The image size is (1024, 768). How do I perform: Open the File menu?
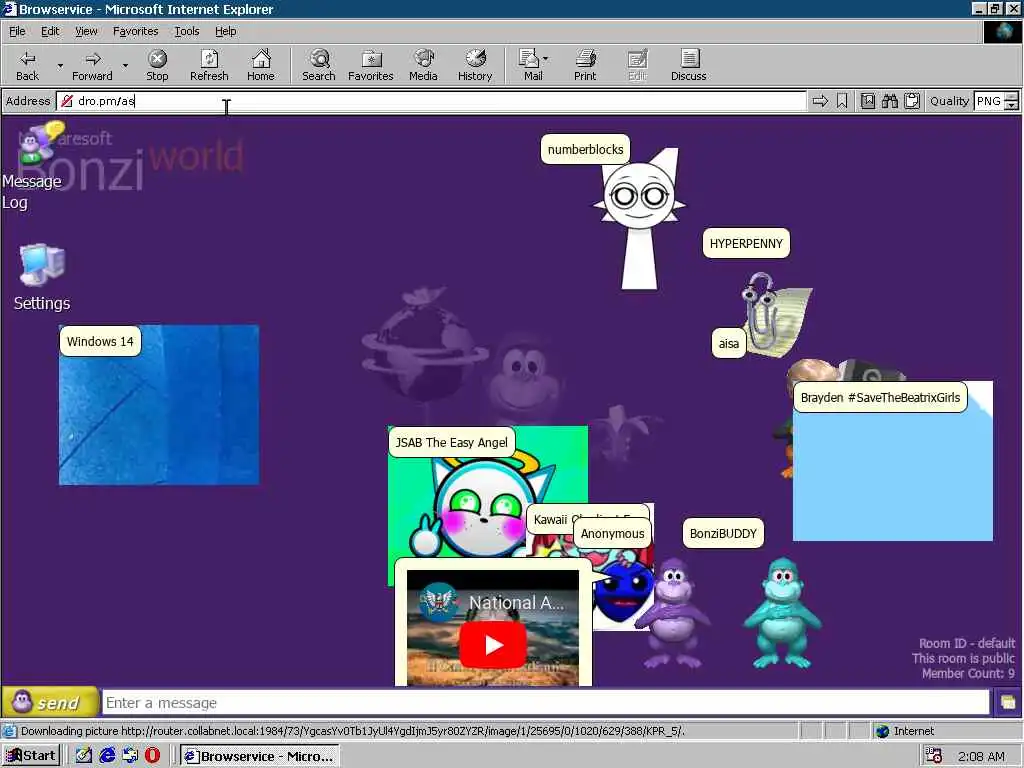[x=17, y=31]
